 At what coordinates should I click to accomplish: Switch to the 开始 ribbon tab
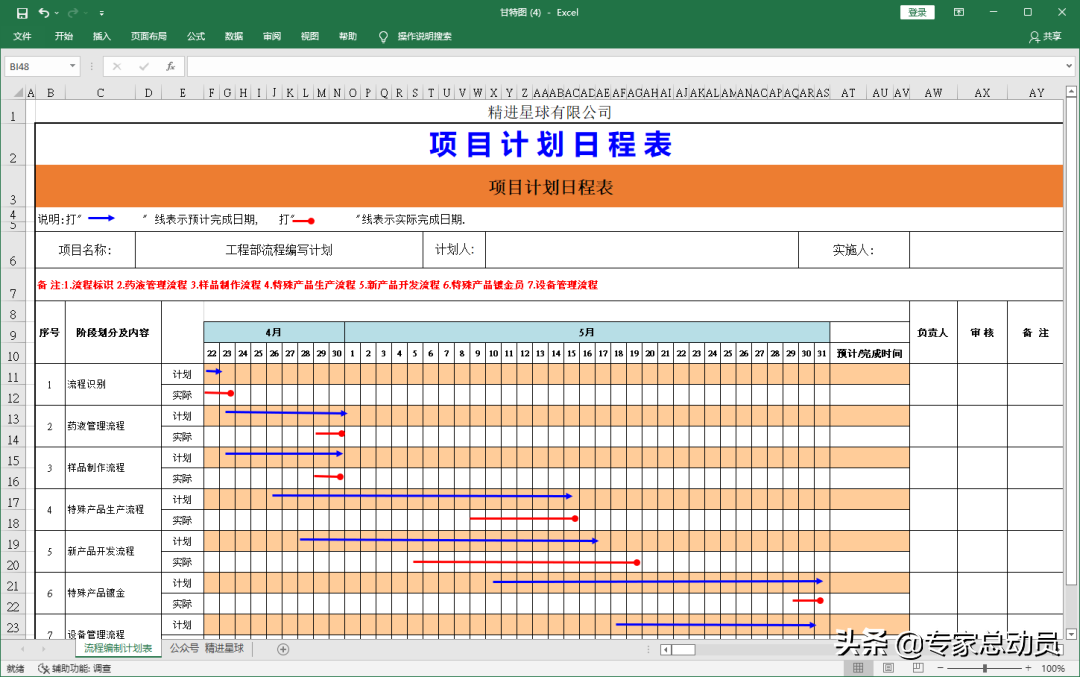pyautogui.click(x=64, y=37)
